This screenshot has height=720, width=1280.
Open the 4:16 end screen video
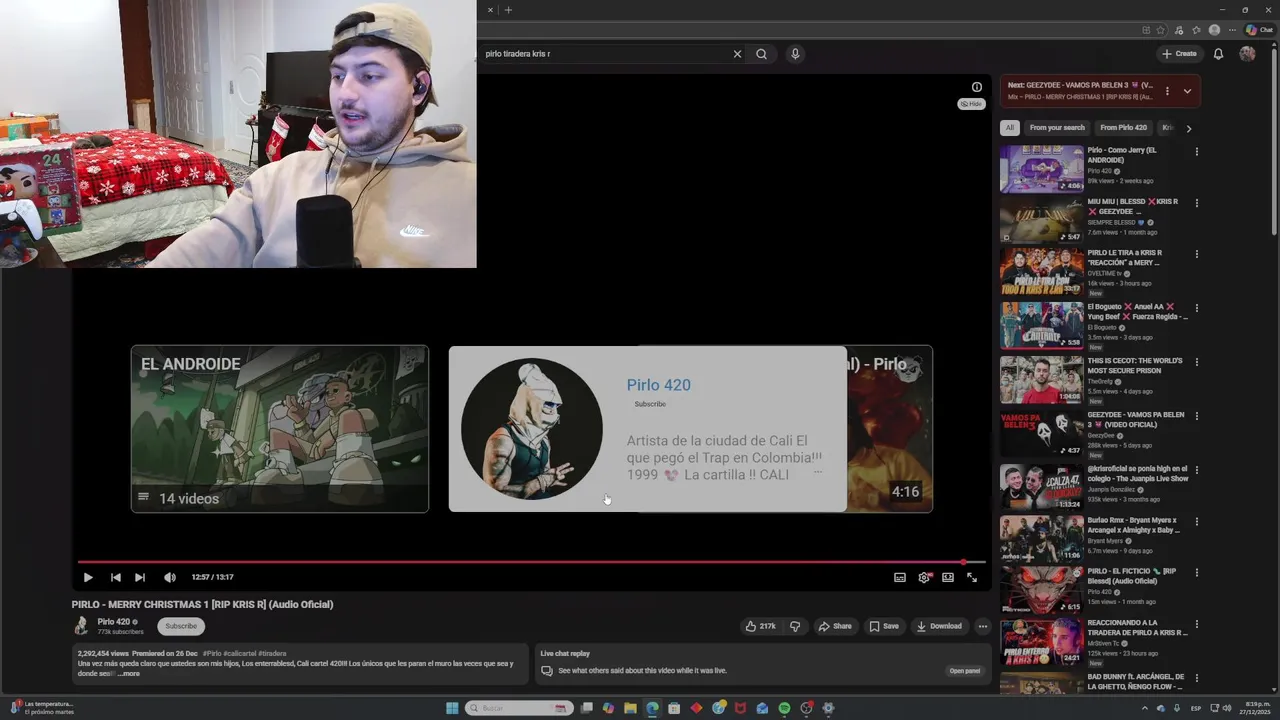pos(889,429)
